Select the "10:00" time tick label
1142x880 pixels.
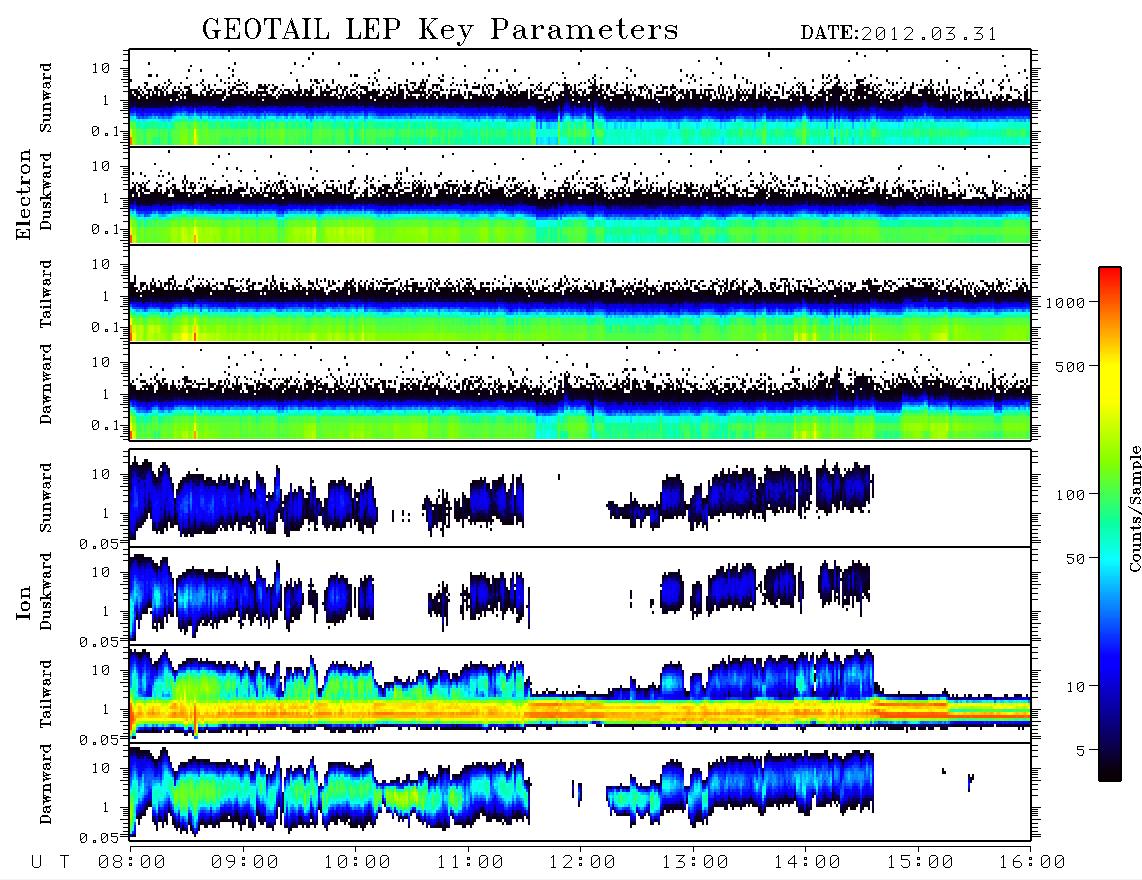click(x=357, y=863)
